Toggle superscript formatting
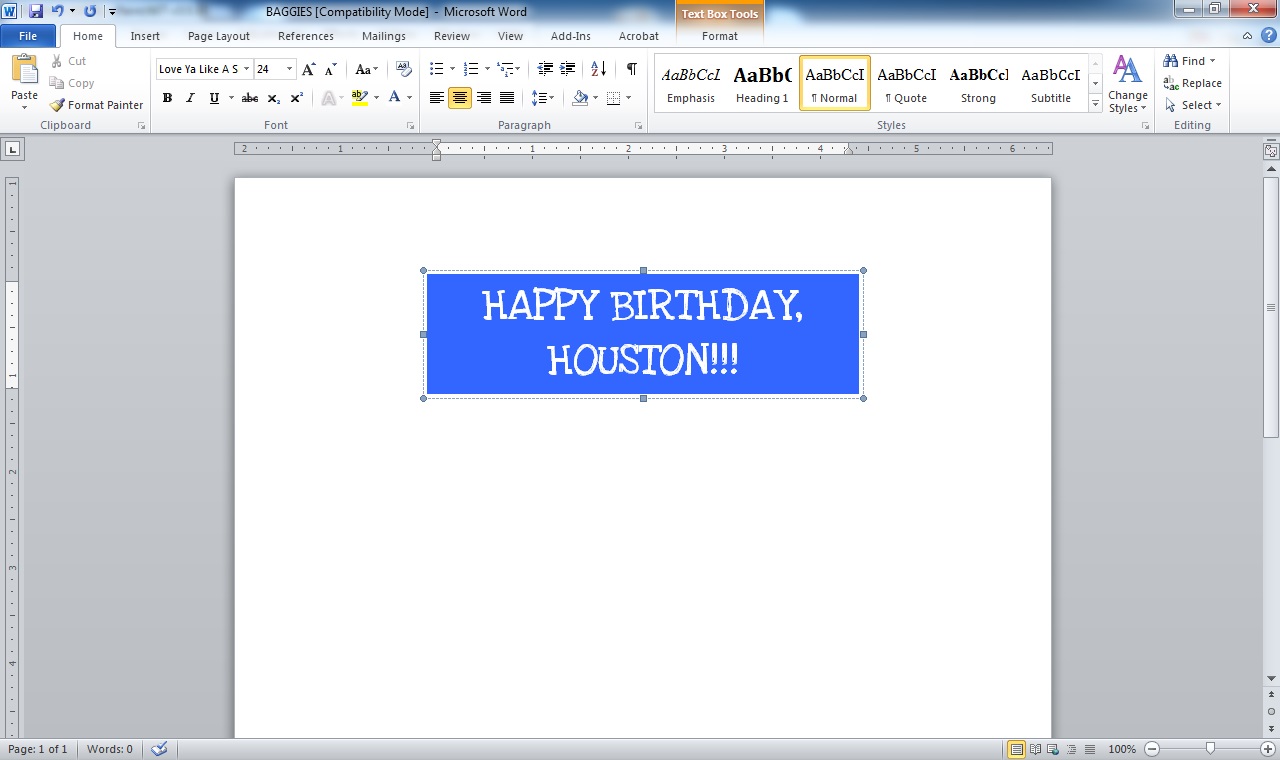 297,98
